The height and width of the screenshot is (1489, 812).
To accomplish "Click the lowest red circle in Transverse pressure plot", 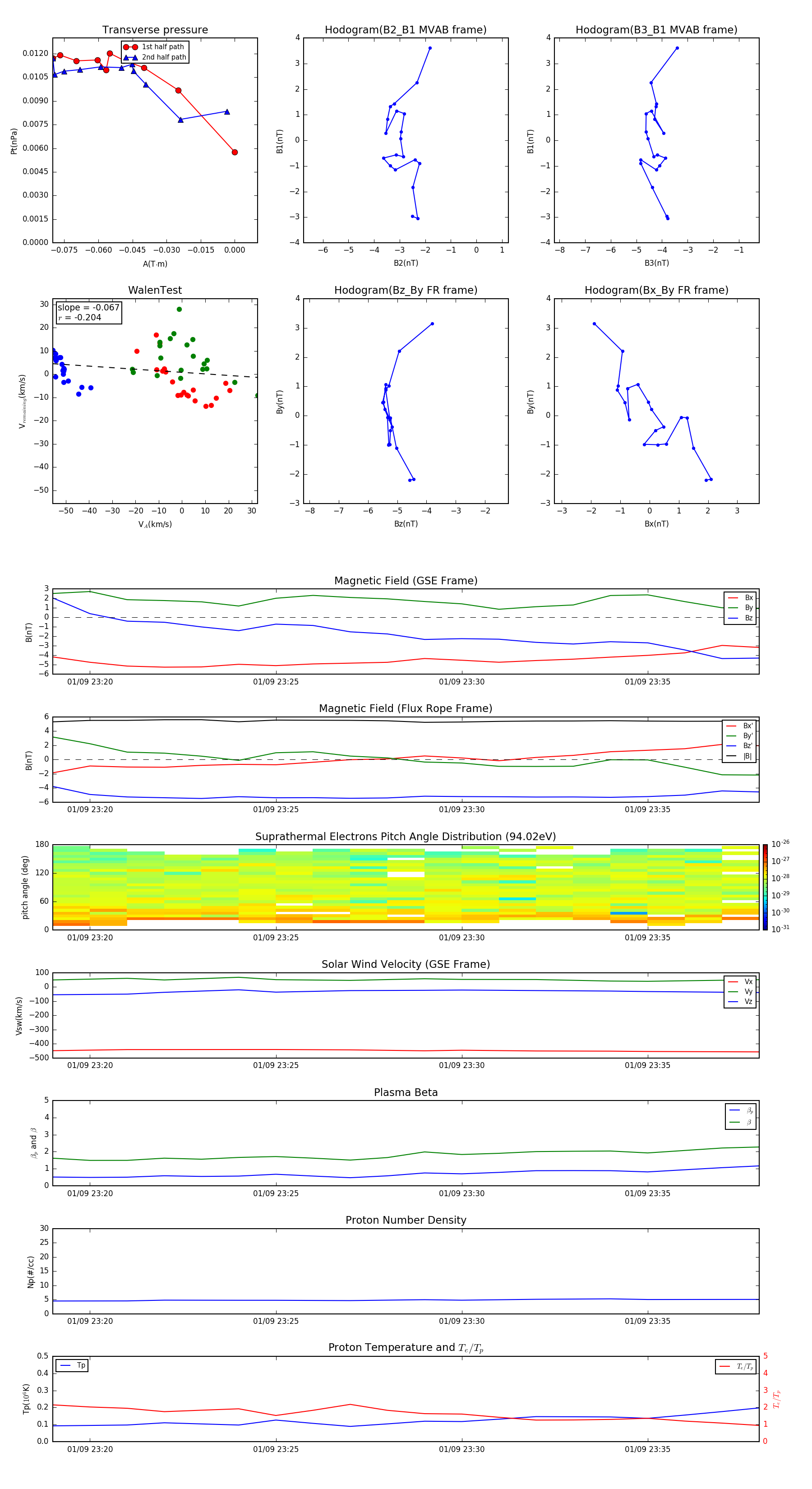I will (x=235, y=153).
